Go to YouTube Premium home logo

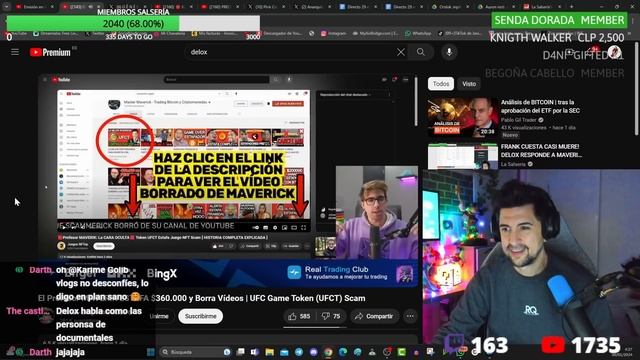pyautogui.click(x=50, y=52)
